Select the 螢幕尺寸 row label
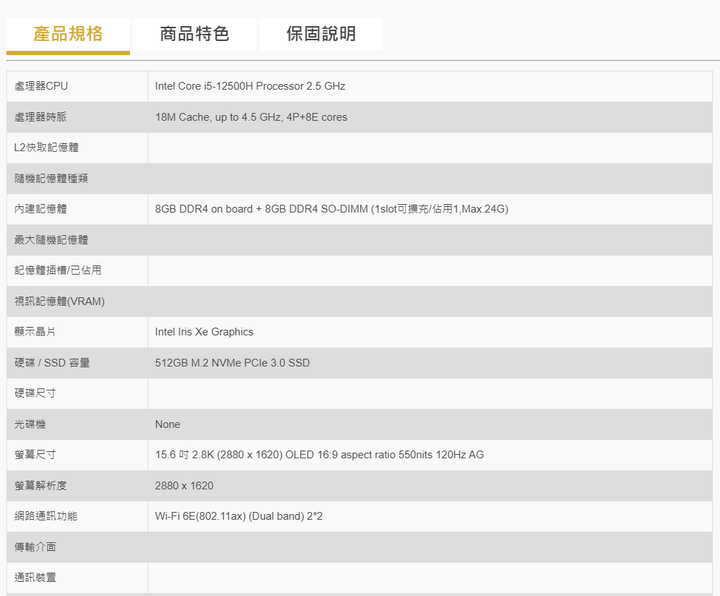 coord(35,455)
